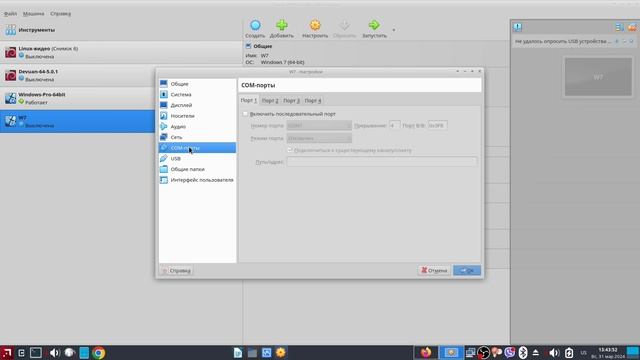Open Интерфейс пользователя settings category
This screenshot has width=640, height=360.
pyautogui.click(x=197, y=180)
